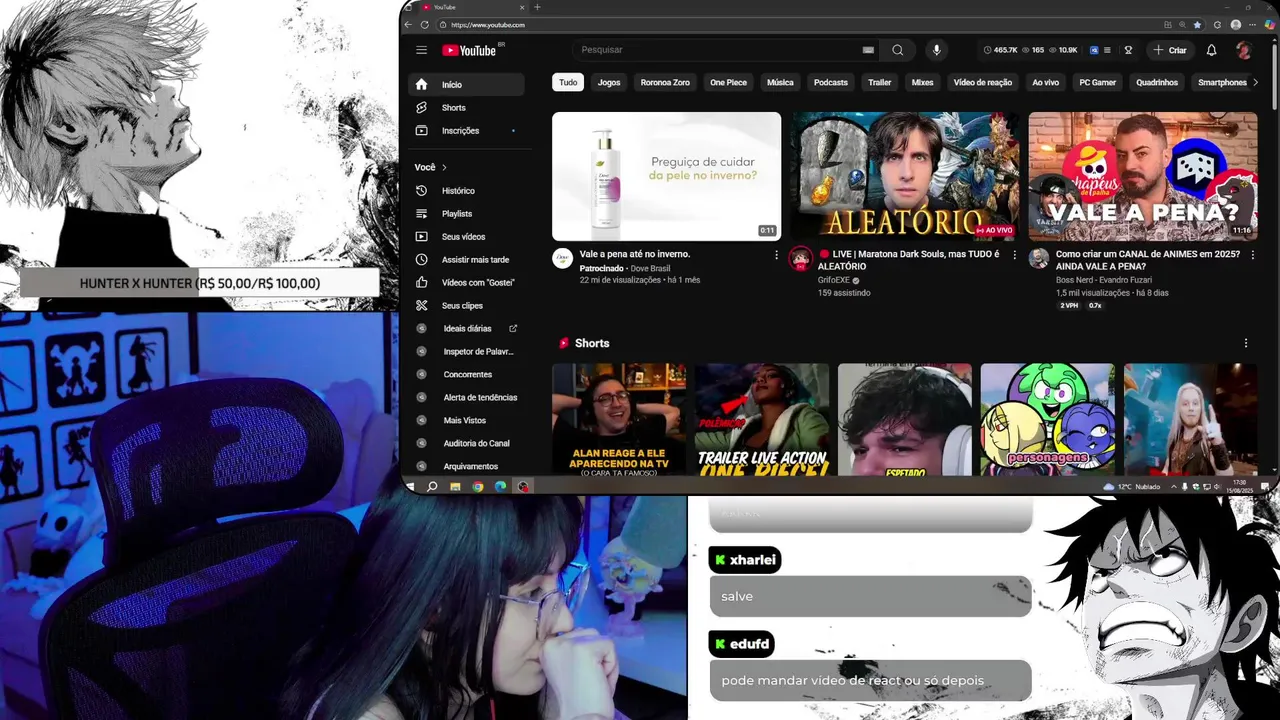Open Mais Vistos sidebar entry

(x=466, y=421)
